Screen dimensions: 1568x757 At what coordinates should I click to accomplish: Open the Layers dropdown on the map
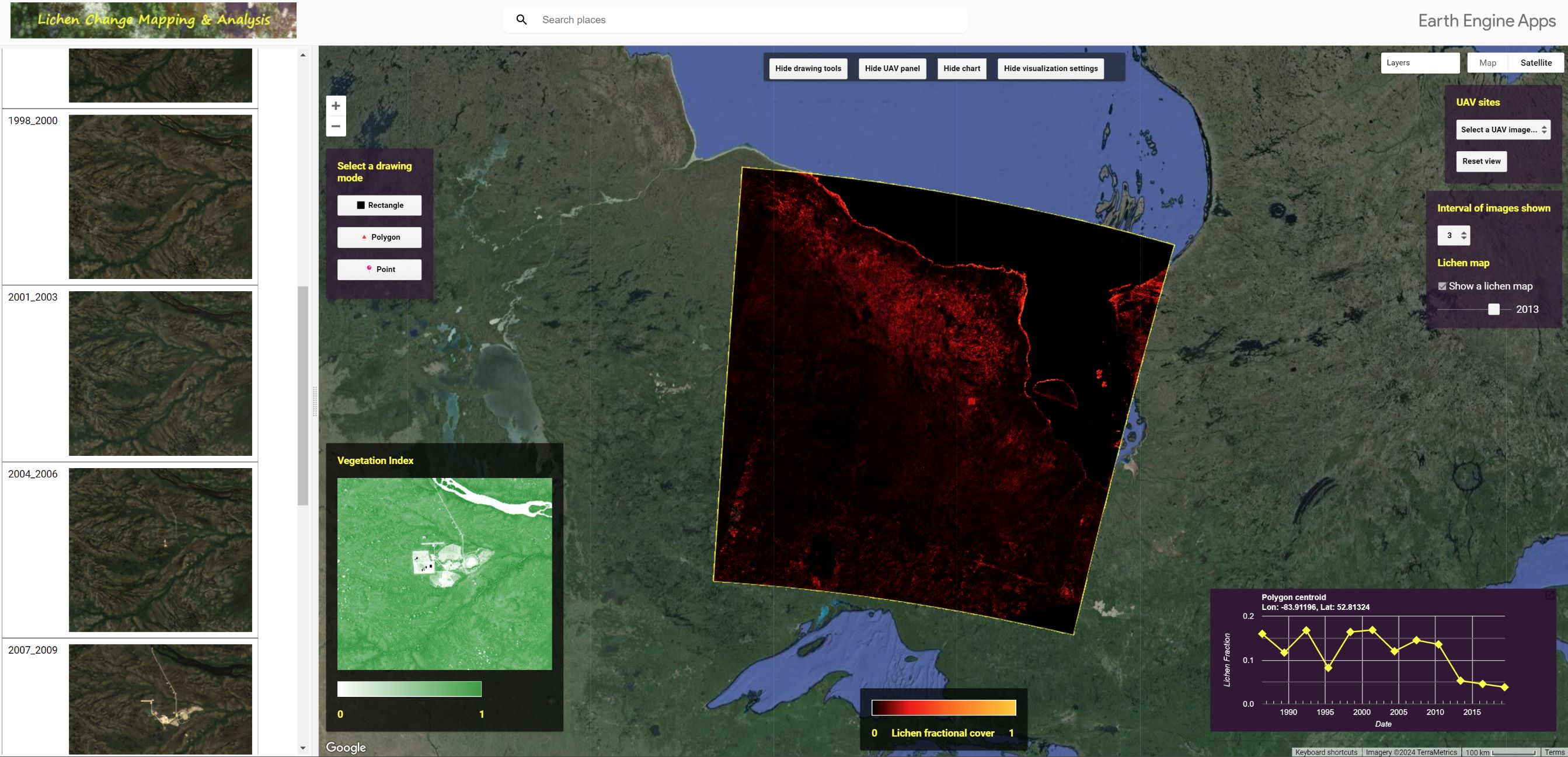1420,62
